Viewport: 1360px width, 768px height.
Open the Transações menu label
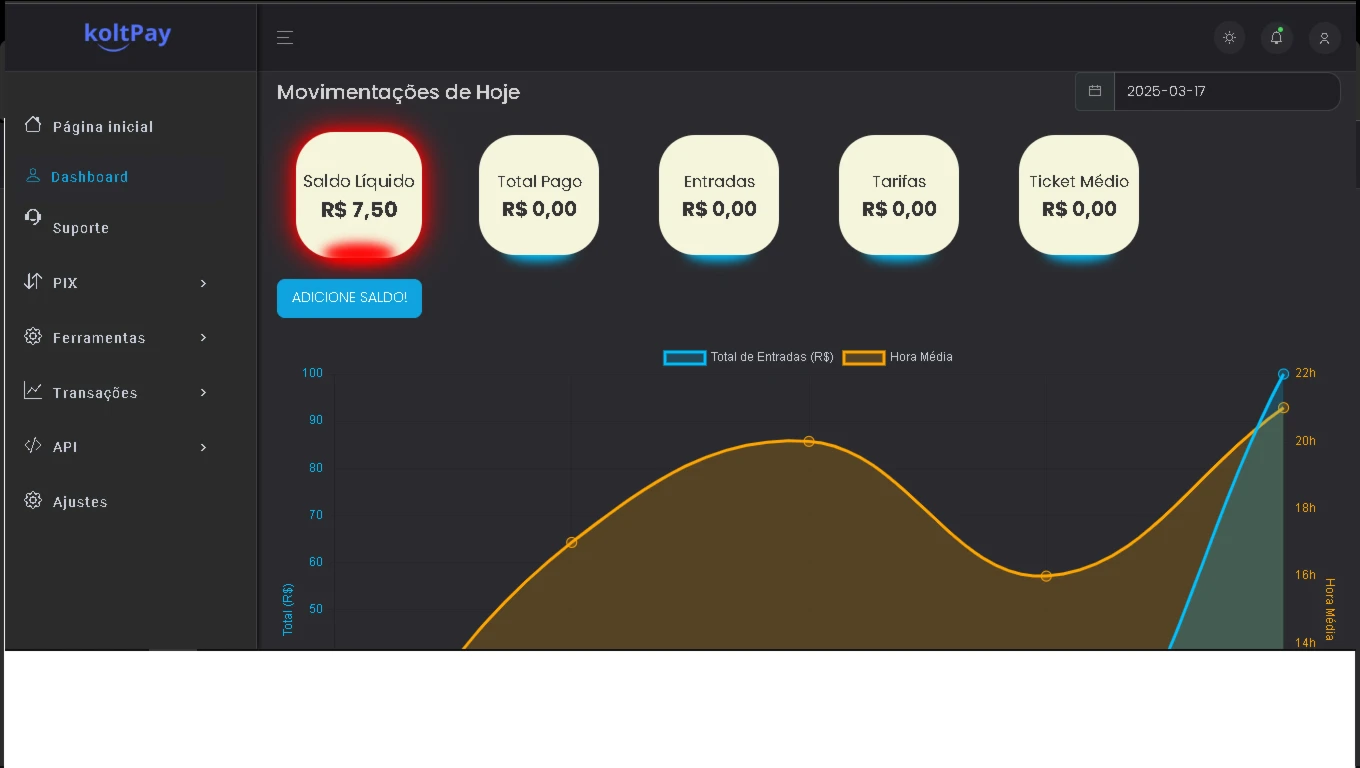coord(95,393)
